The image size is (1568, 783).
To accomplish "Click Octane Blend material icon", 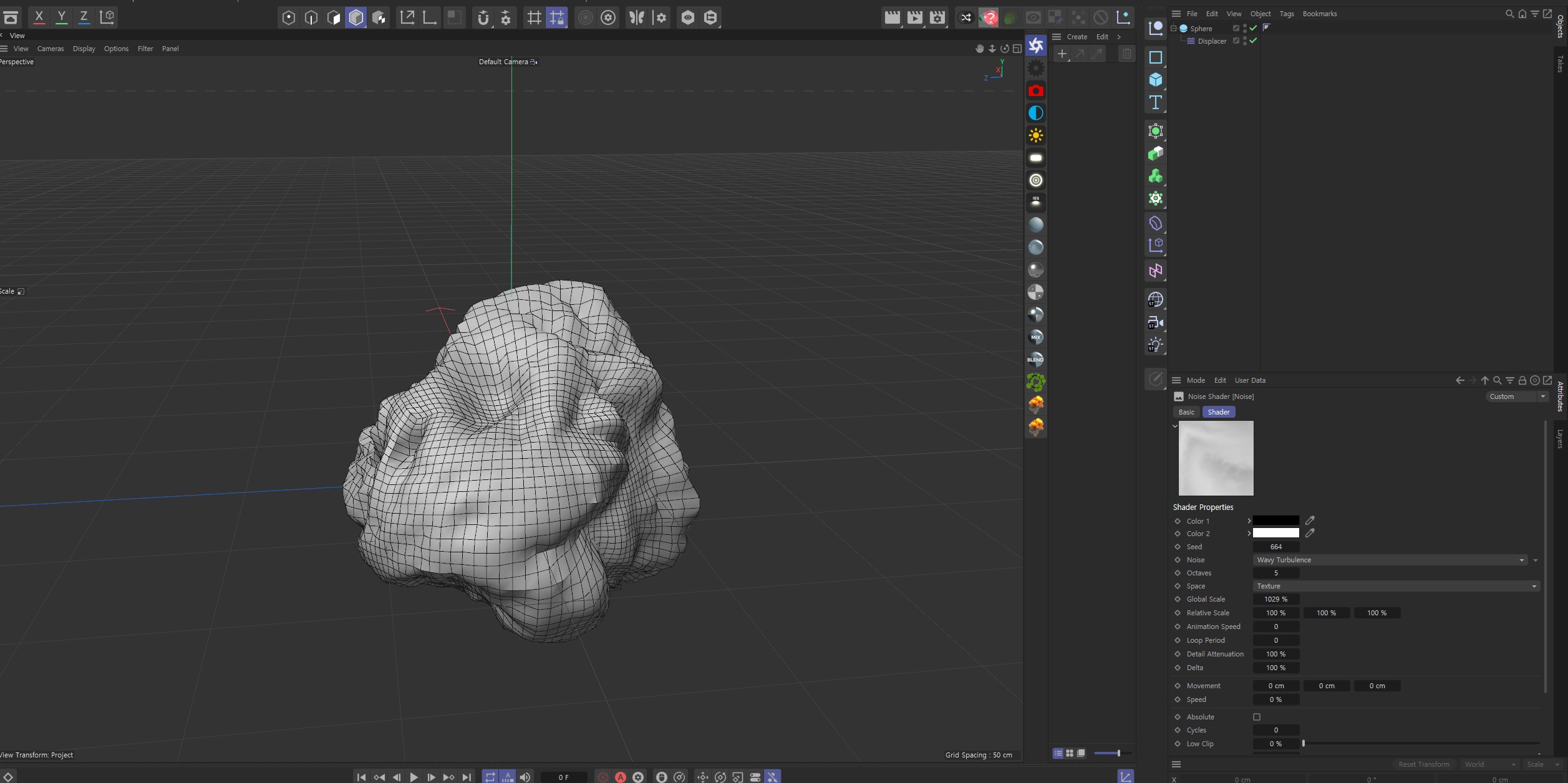I will [1036, 359].
